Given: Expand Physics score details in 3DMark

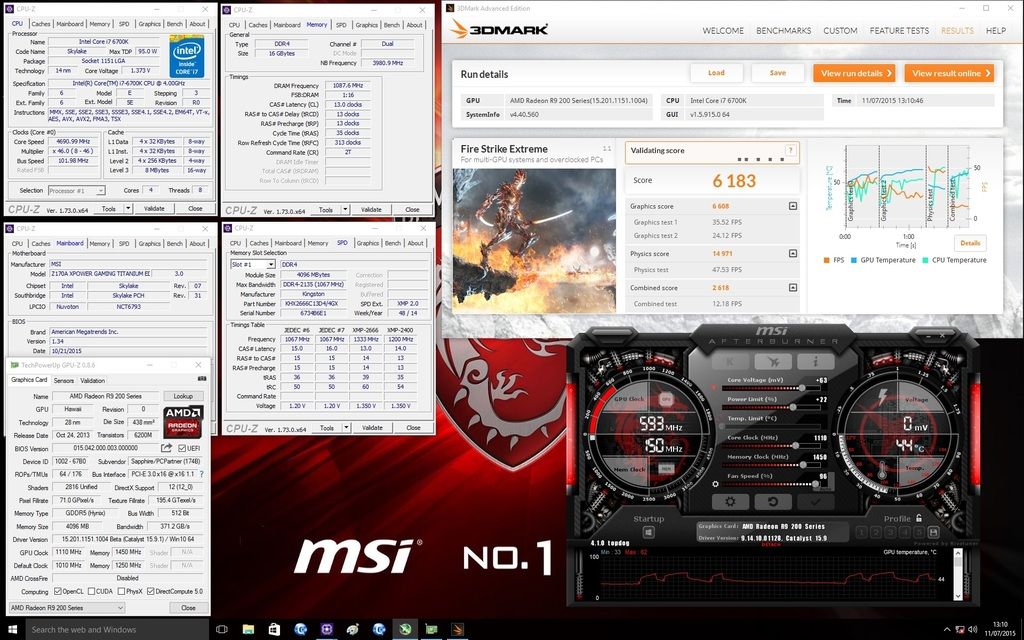Looking at the screenshot, I should pos(793,253).
